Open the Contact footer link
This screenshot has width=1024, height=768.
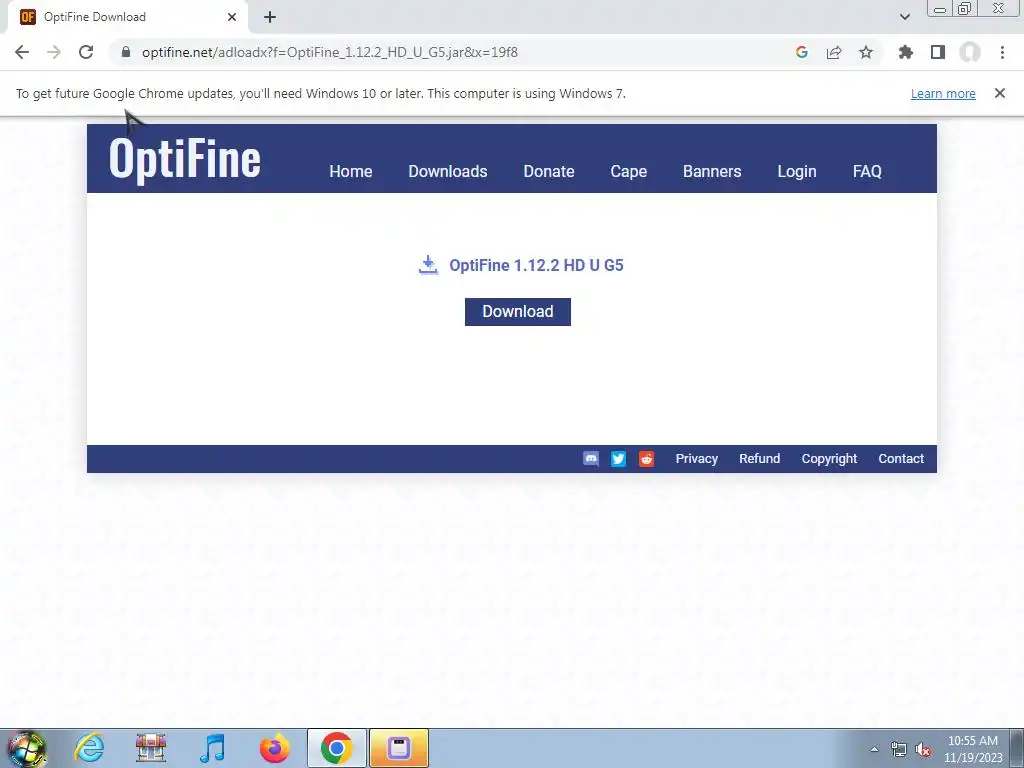[901, 459]
